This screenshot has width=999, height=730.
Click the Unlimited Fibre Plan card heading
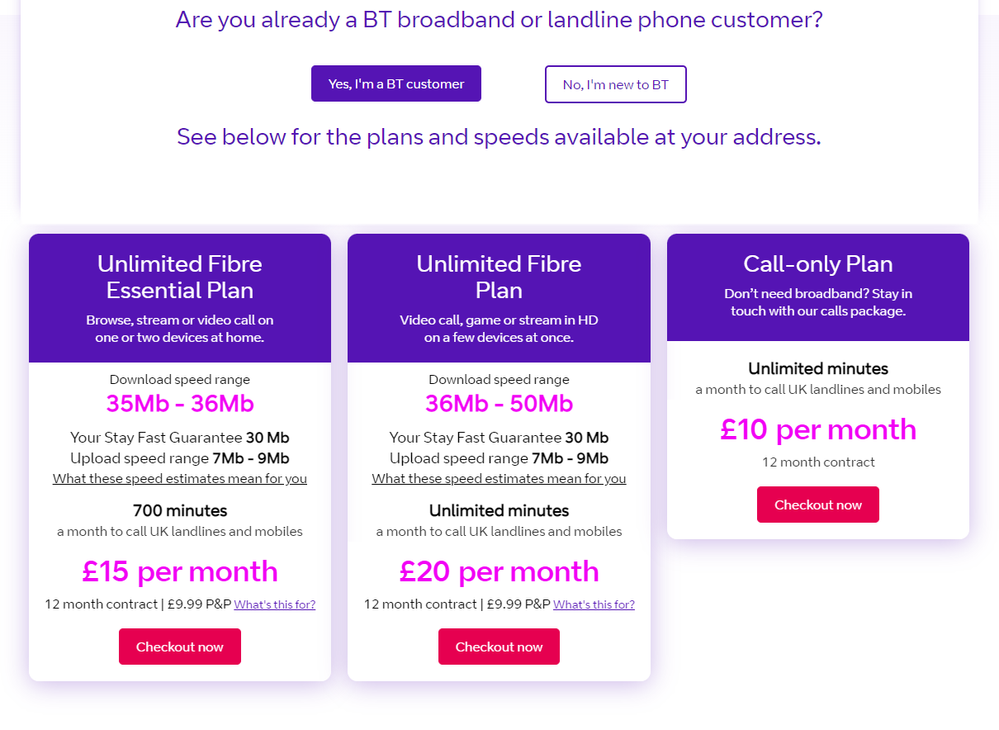tap(499, 277)
